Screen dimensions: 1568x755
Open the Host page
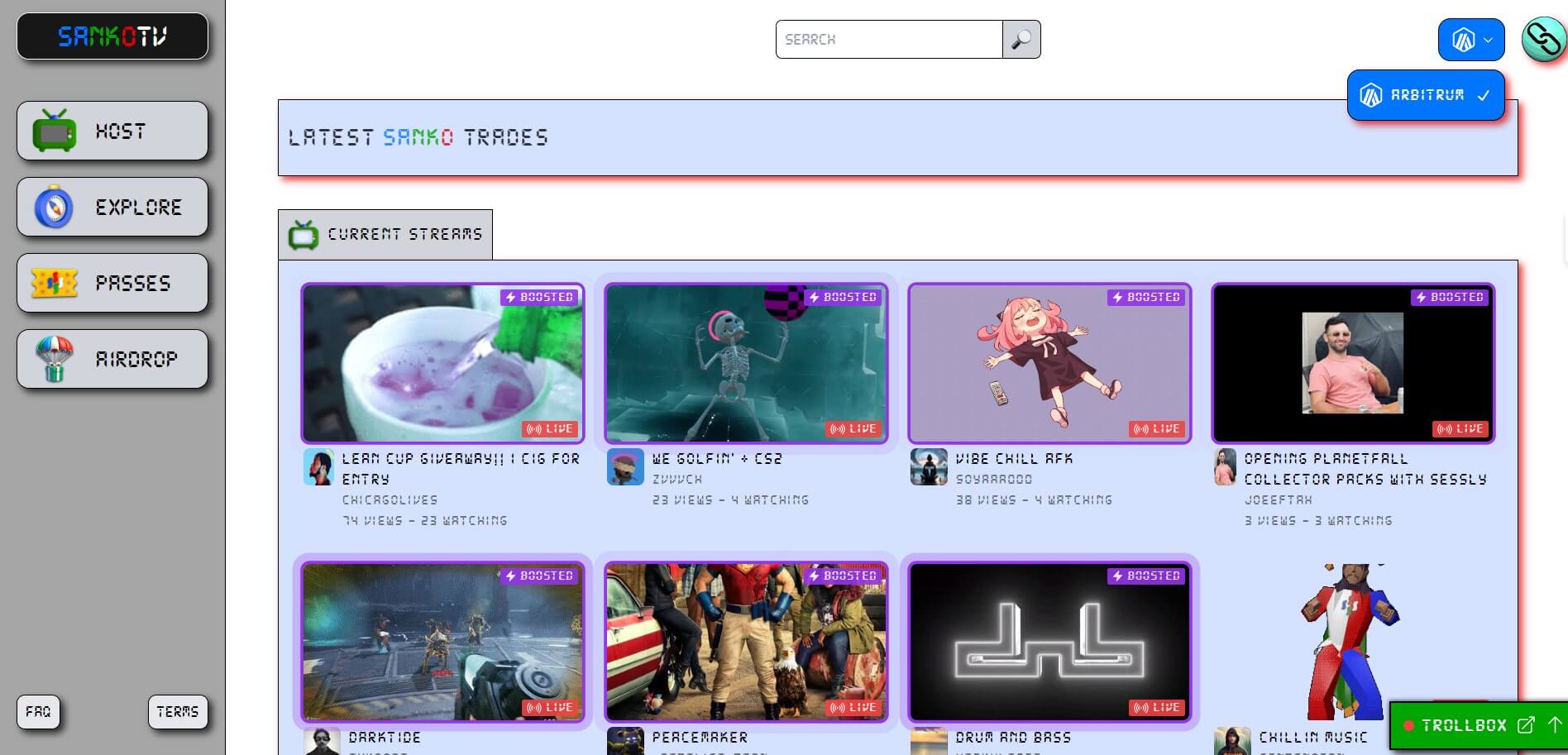[x=112, y=131]
